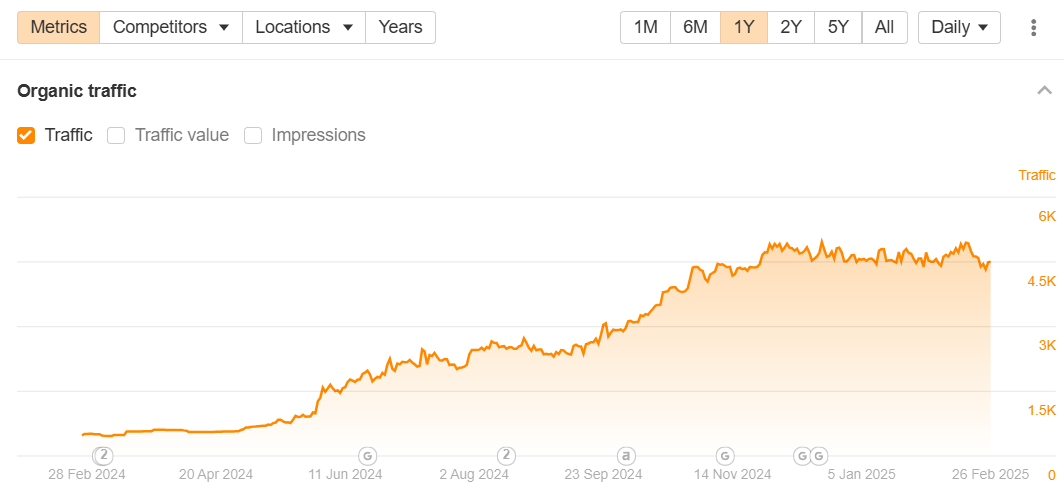Click the G update marker near 14 Nov 2024
1064x497 pixels.
coord(725,454)
